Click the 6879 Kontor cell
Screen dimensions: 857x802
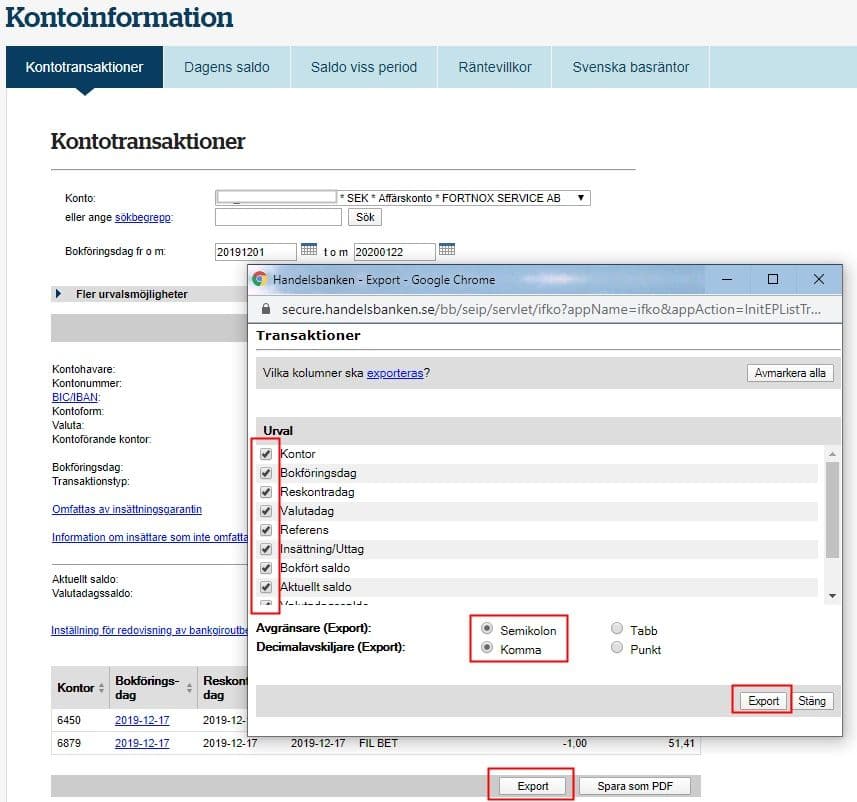coord(69,743)
